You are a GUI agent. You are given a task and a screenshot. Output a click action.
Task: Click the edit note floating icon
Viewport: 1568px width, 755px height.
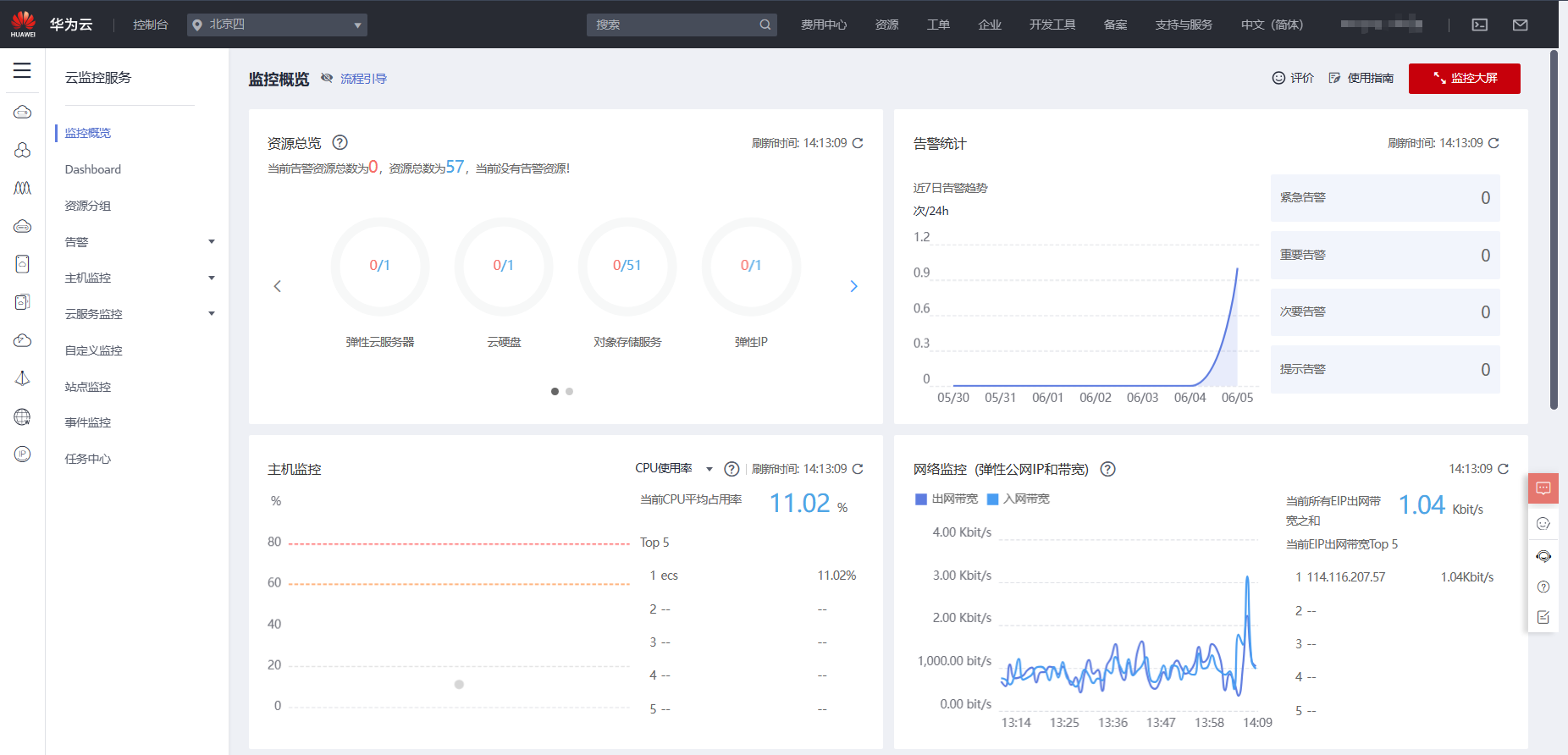point(1543,617)
